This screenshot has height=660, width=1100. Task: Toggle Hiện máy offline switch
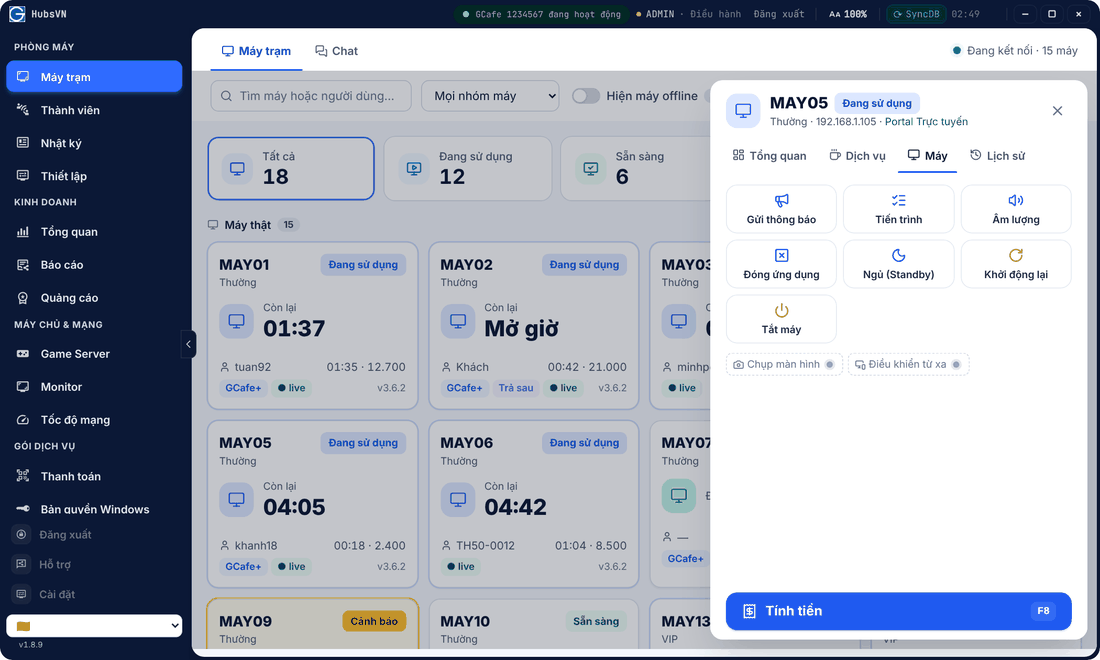coord(586,95)
